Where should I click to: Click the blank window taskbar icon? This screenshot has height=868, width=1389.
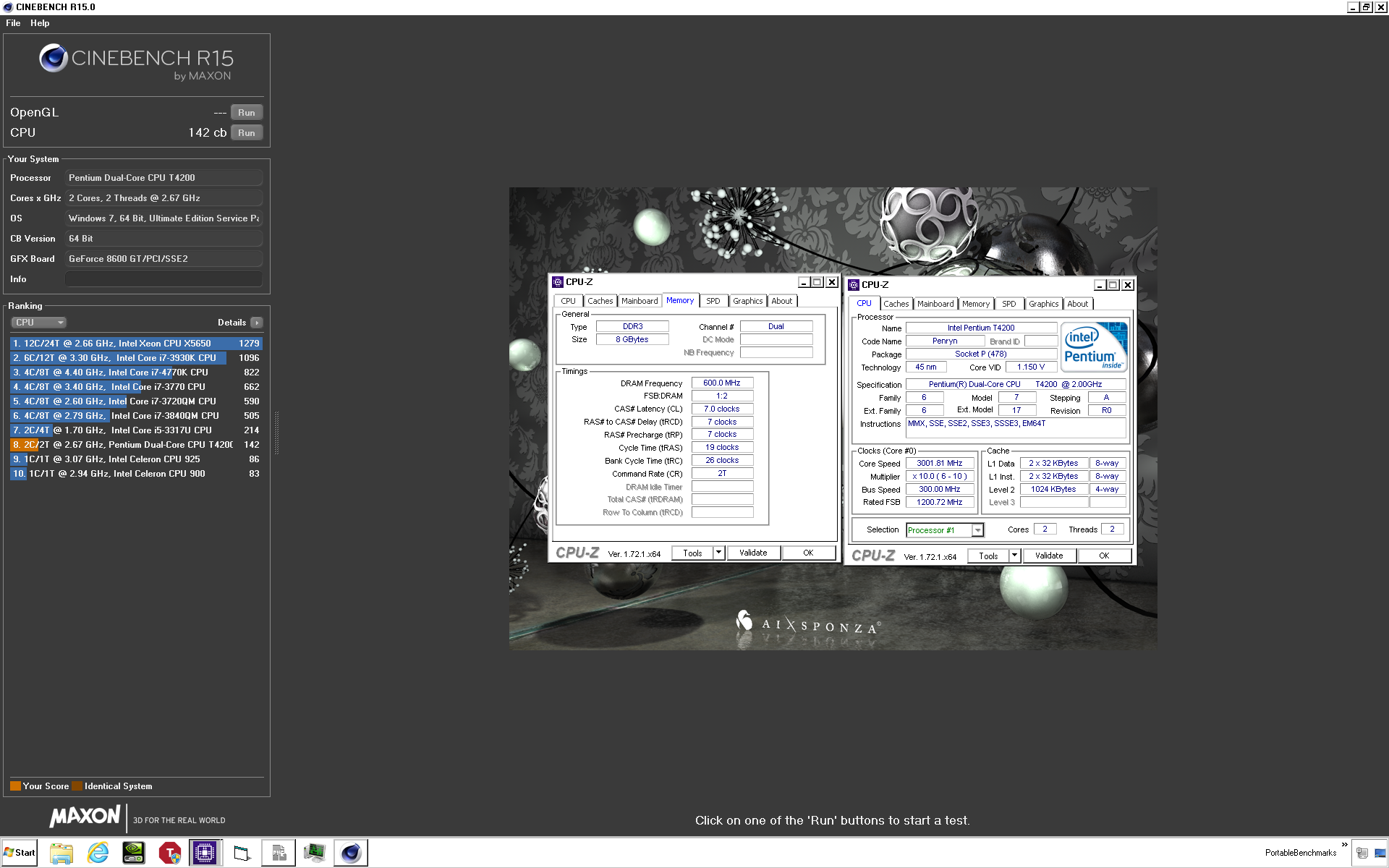[x=242, y=853]
